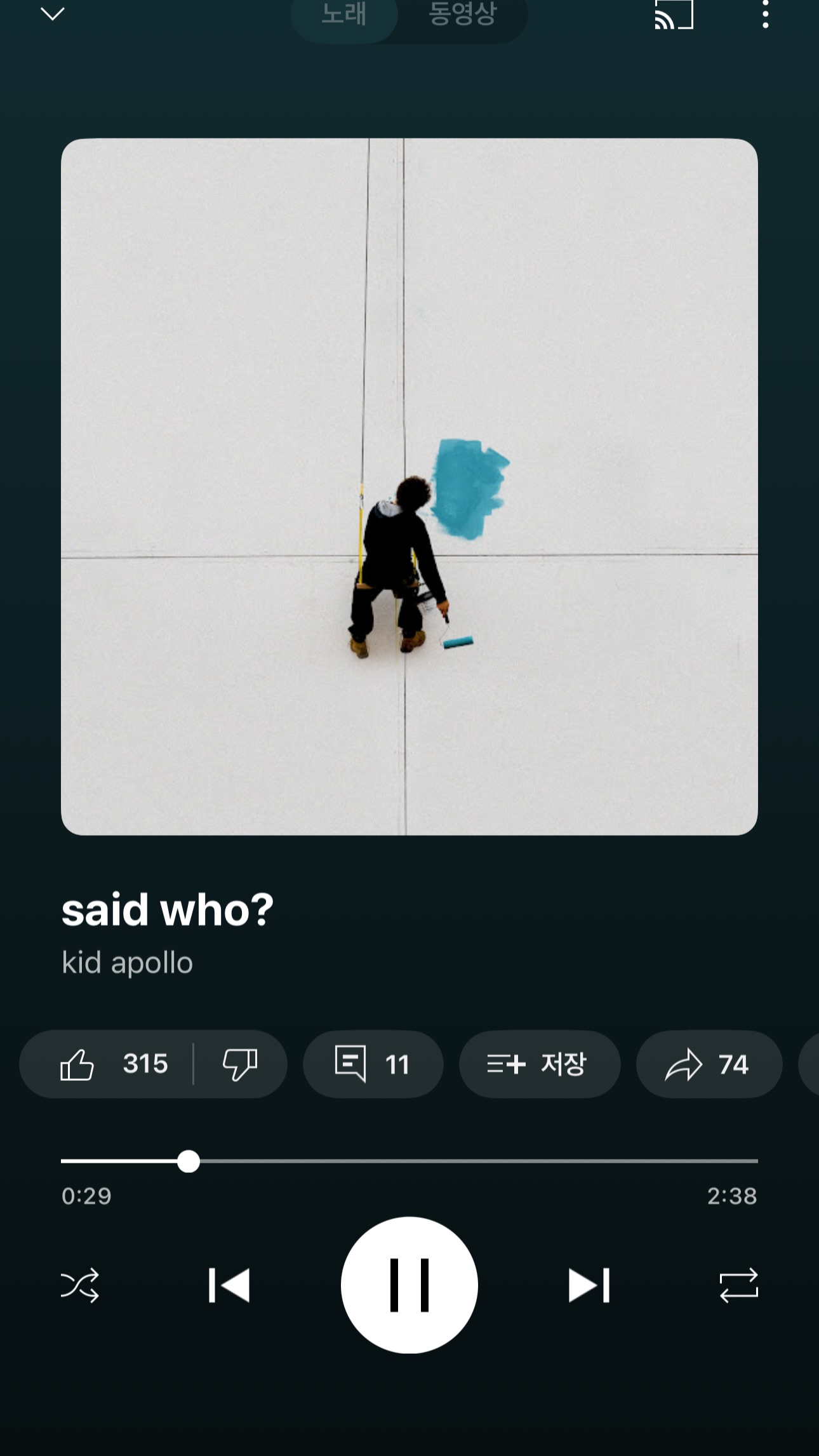
Task: Save the song with 저장 button
Action: point(539,1064)
